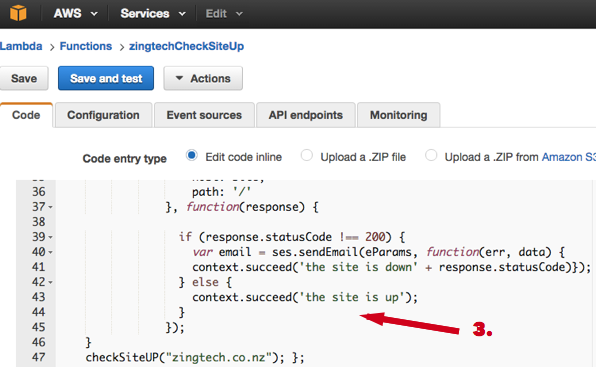
Task: Click 'function(response)' code on line 37
Action: [246, 207]
